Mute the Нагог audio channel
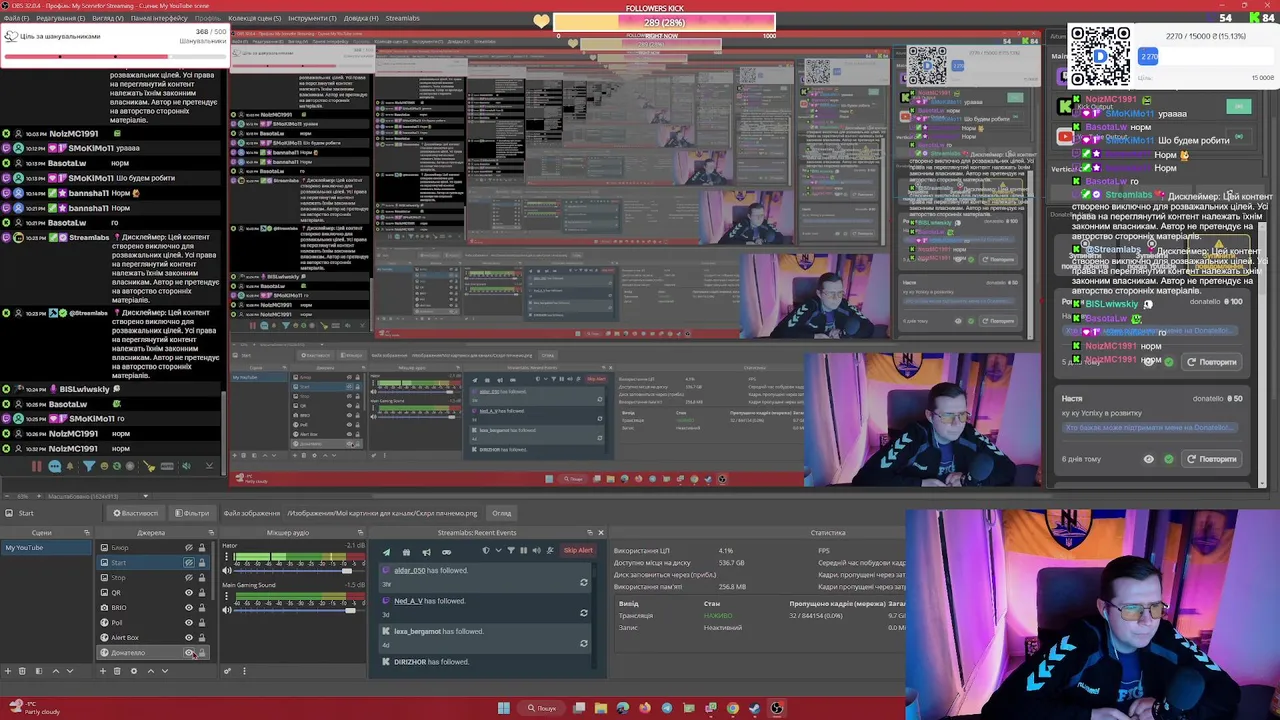This screenshot has height=720, width=1280. 226,571
